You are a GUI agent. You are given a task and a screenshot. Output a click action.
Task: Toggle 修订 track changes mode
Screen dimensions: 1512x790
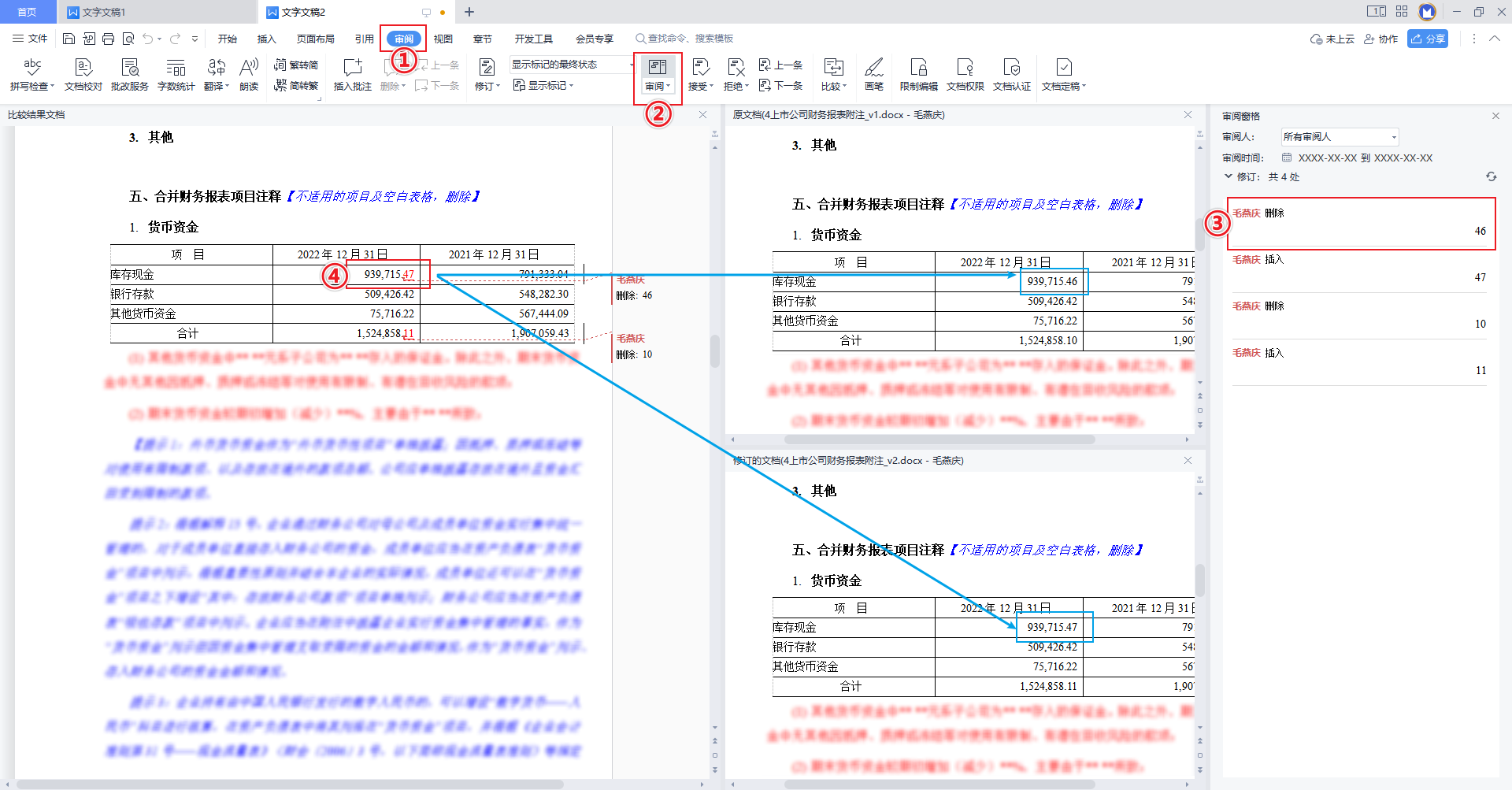tap(486, 74)
